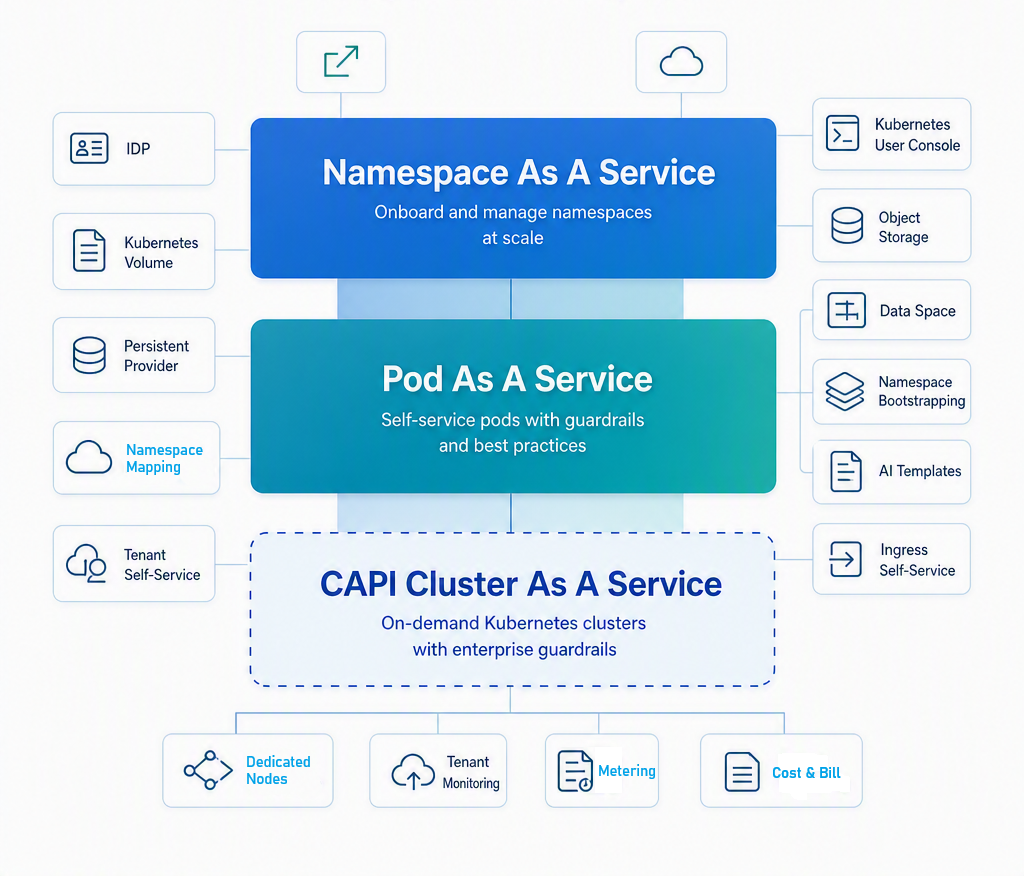Click the Cost & Bill document icon
The image size is (1024, 876).
[743, 771]
